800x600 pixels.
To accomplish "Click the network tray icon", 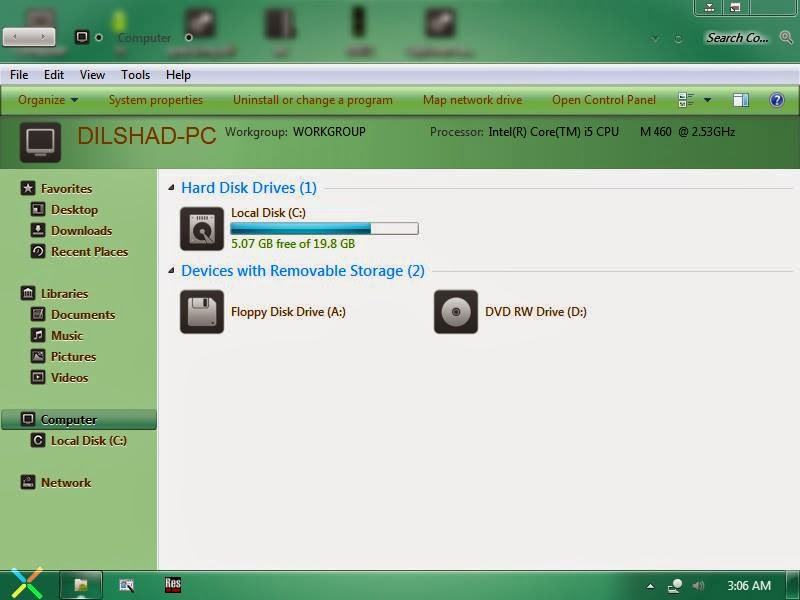I will pos(675,586).
